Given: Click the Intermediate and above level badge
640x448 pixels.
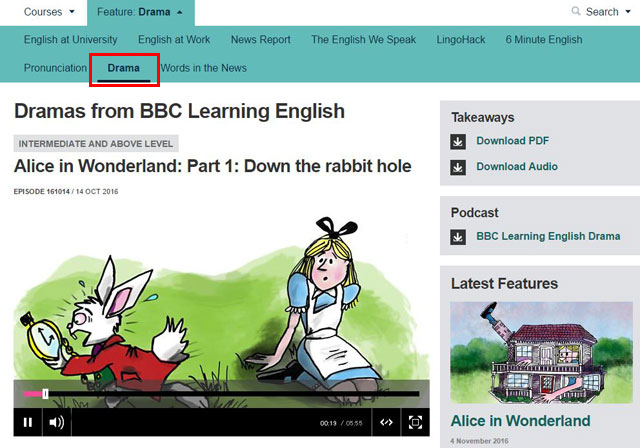Looking at the screenshot, I should pyautogui.click(x=96, y=144).
